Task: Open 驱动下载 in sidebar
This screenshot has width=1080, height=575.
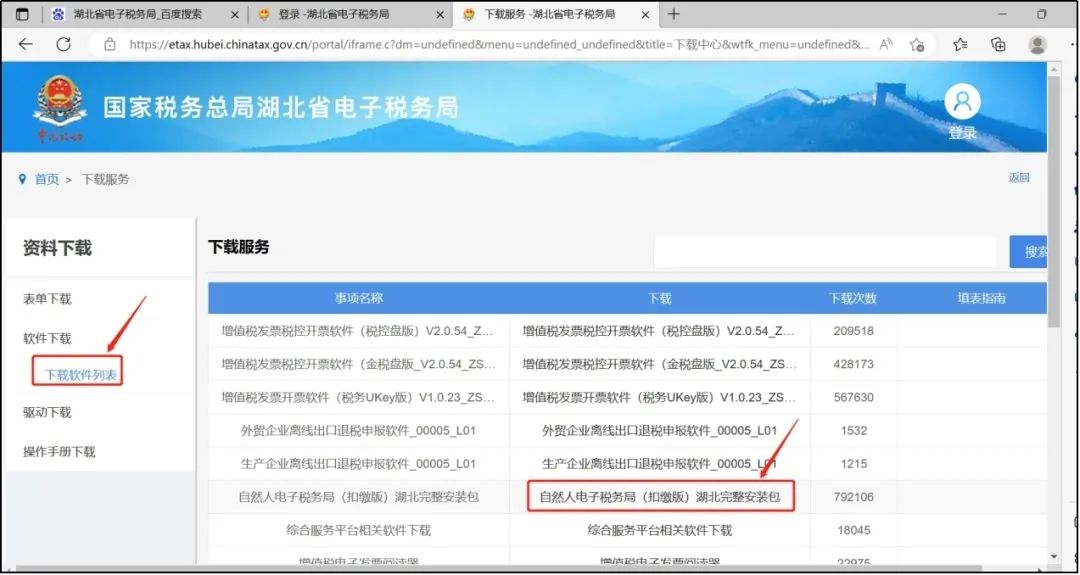Action: pos(48,412)
